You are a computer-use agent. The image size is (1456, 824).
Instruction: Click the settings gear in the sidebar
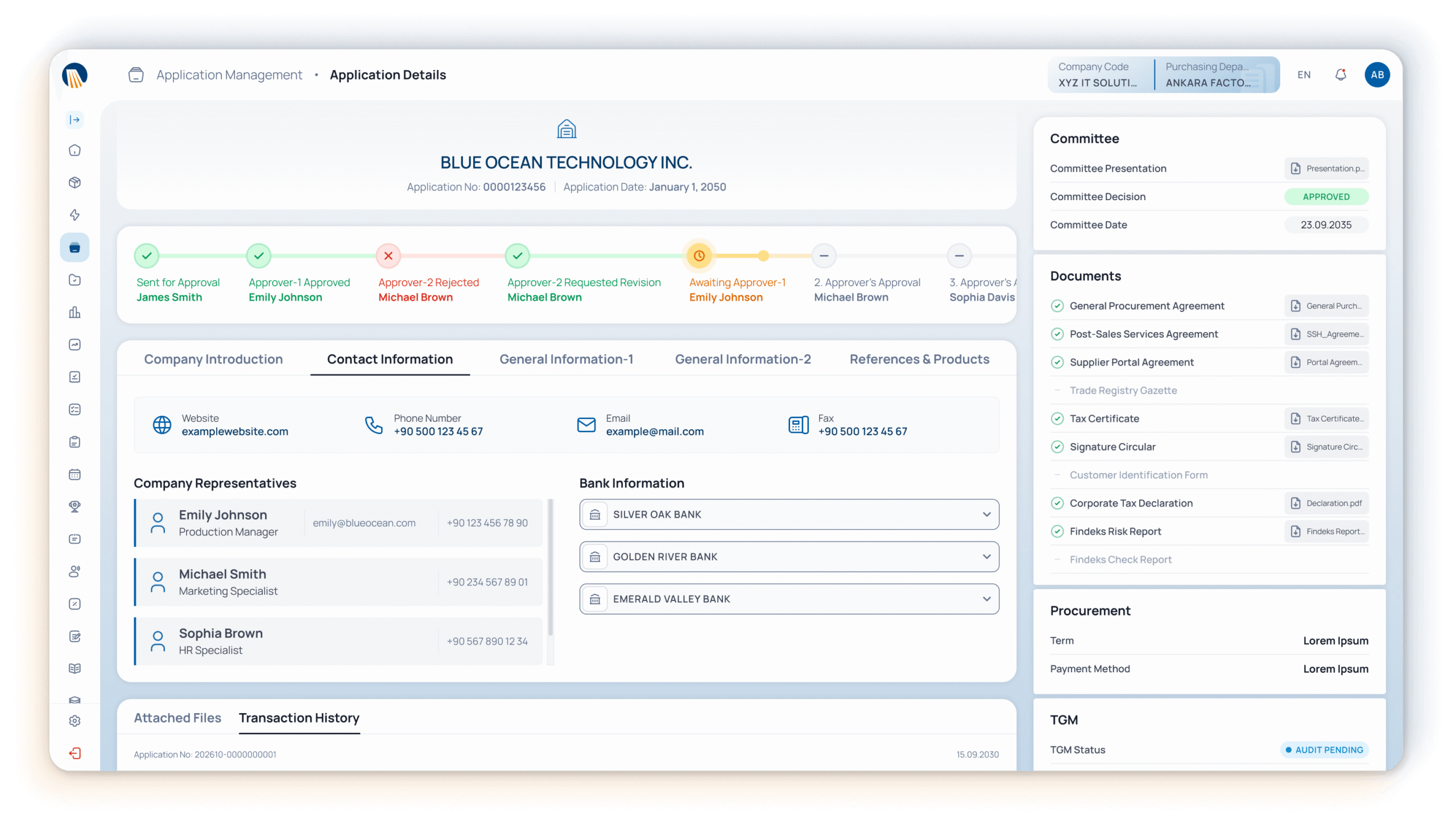tap(75, 721)
